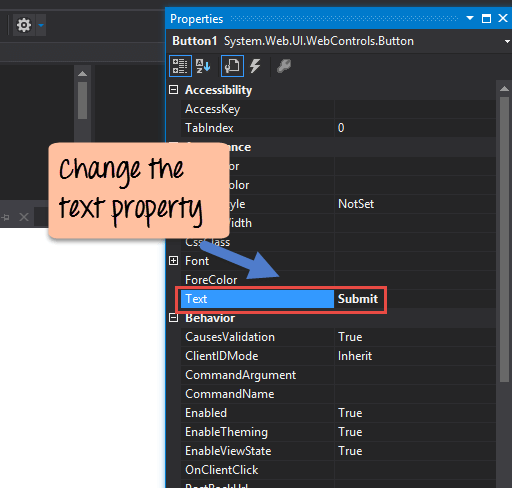Click the pin icon on left panel
Viewport: 512px width, 488px height.
point(5,218)
